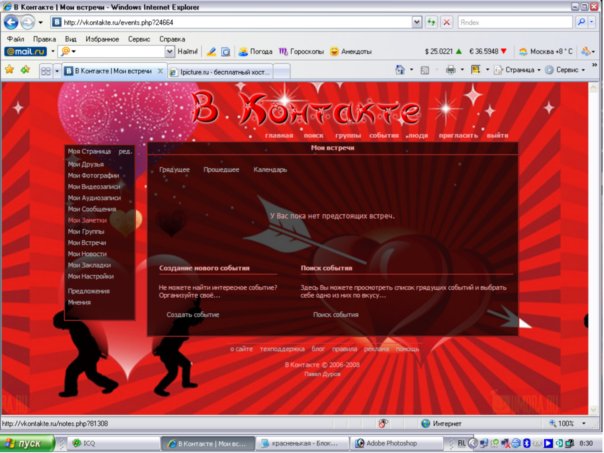Viewport: 604px width, 453px height.
Task: Open the zoom level 100% dropdown
Action: click(584, 423)
